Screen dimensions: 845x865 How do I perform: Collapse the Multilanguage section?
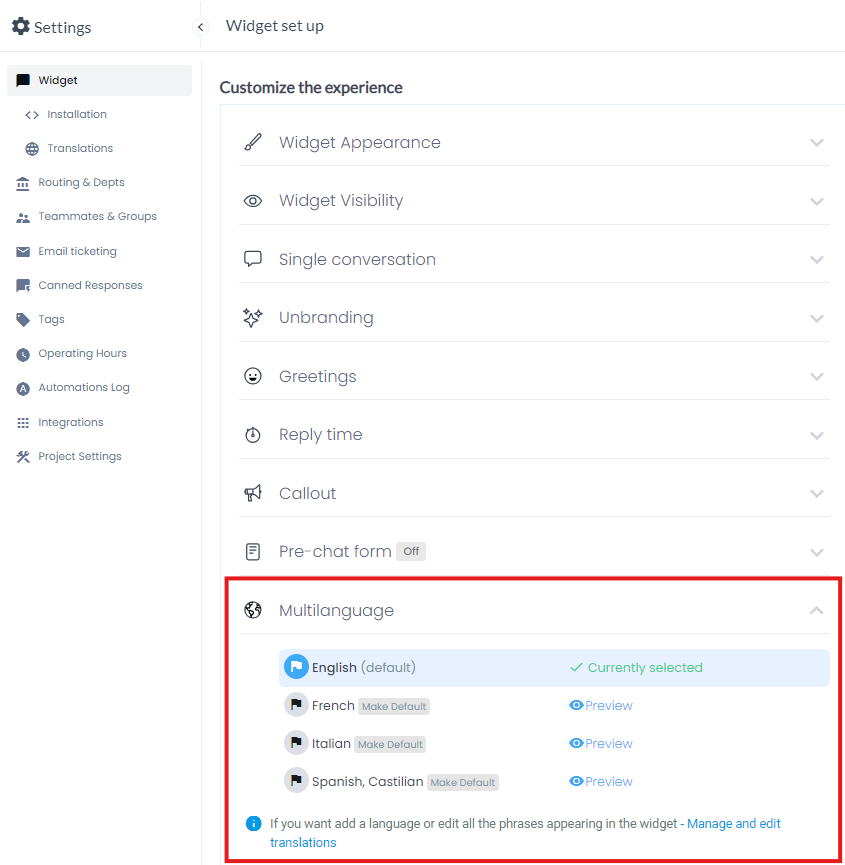point(817,611)
